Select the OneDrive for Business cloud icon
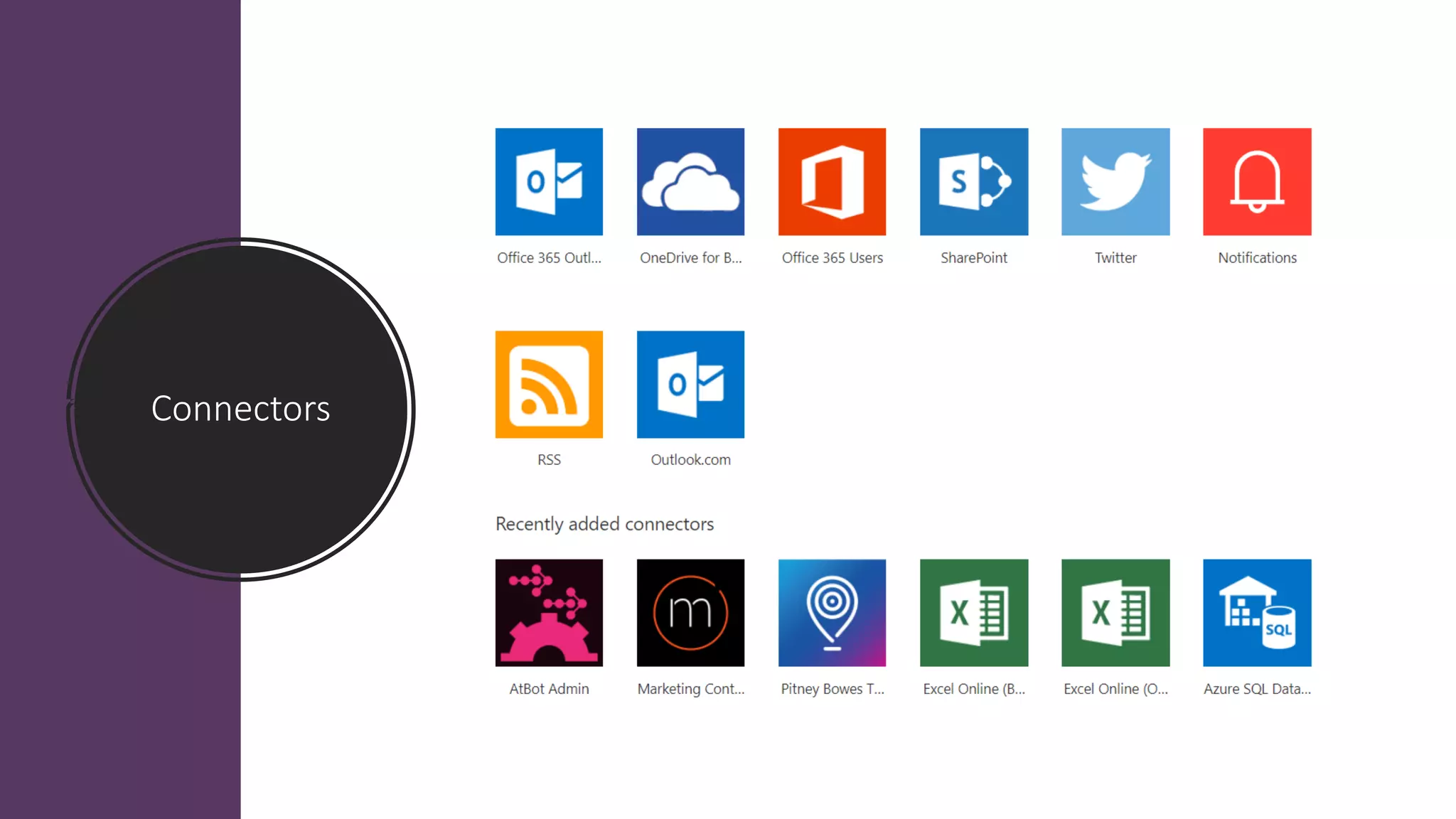Screen dimensions: 1456x819 coord(690,181)
